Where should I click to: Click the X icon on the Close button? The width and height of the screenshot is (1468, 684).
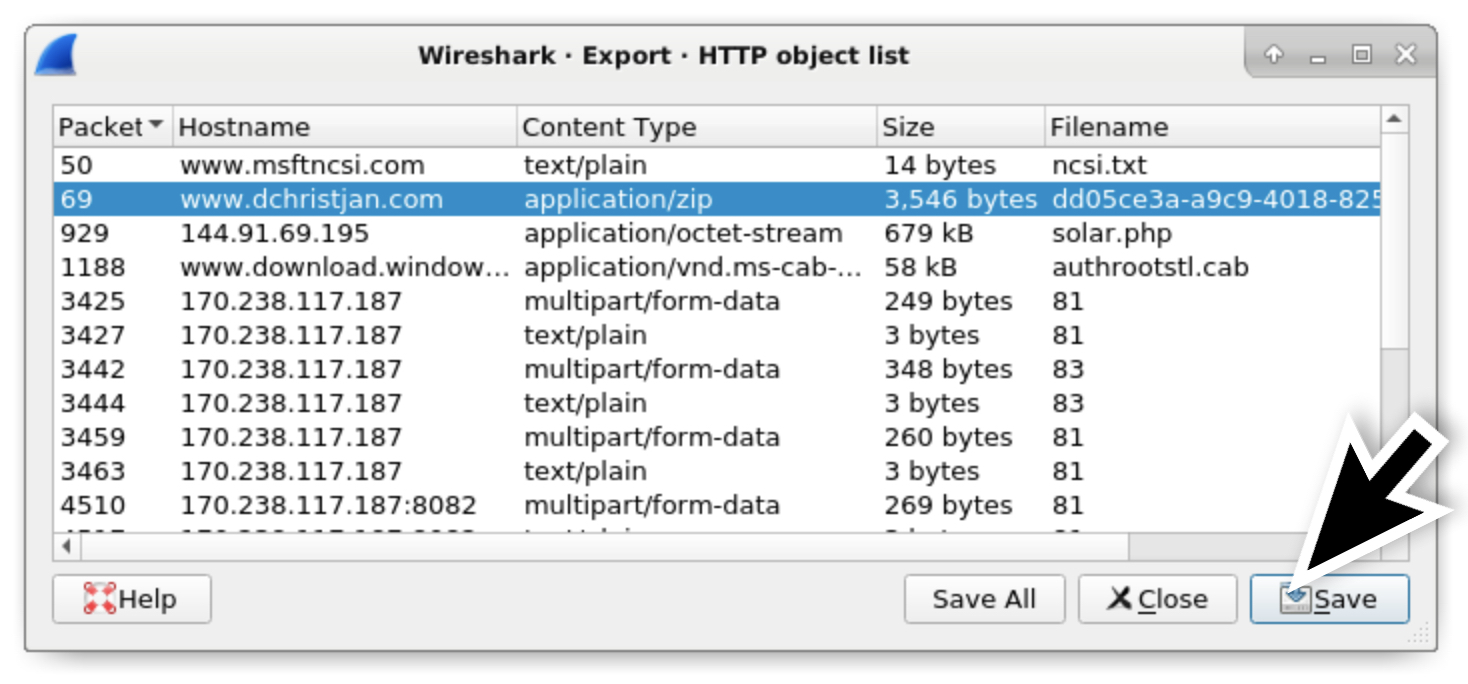[1120, 599]
